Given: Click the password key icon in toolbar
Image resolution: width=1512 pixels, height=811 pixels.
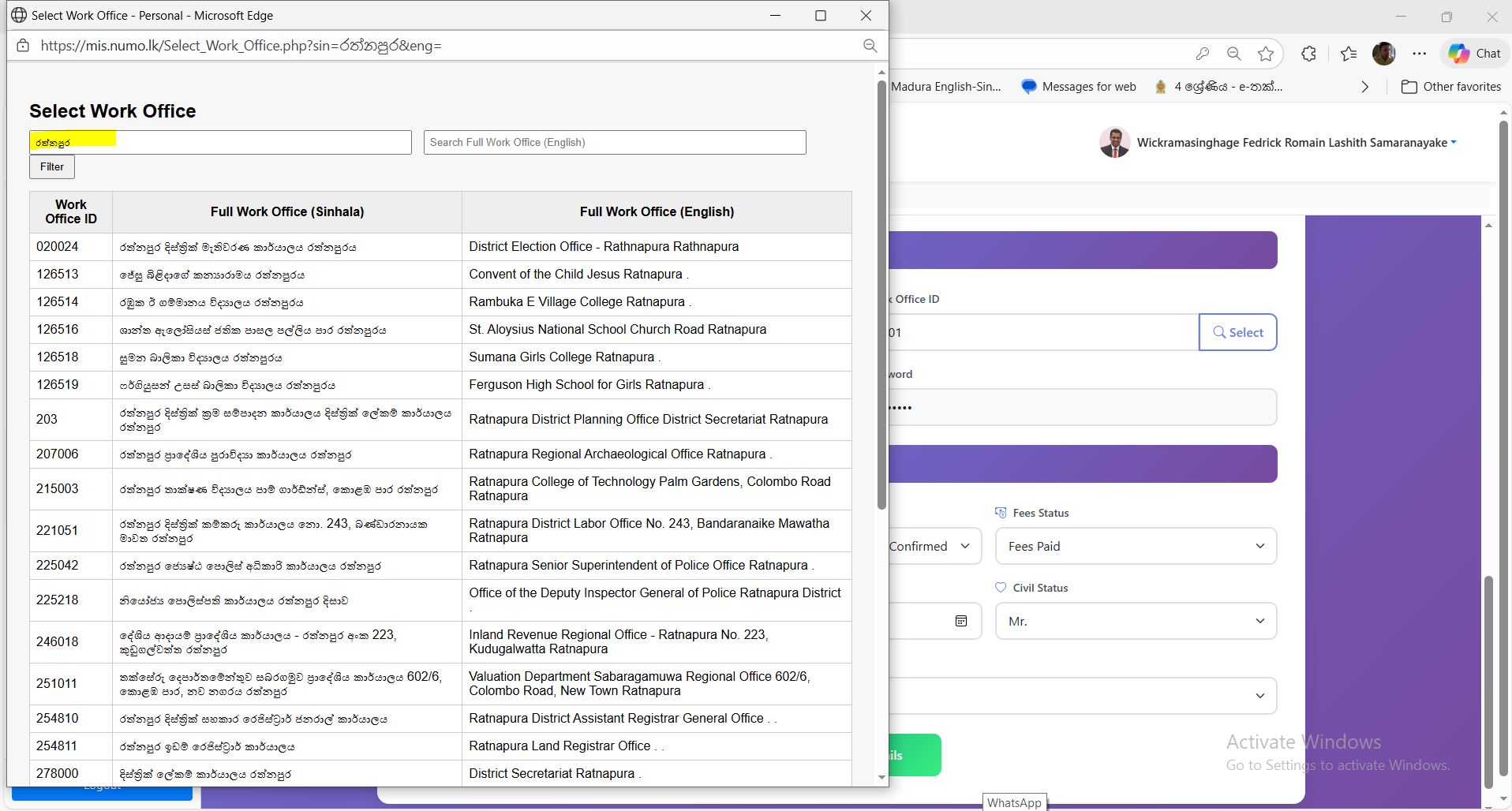Looking at the screenshot, I should pyautogui.click(x=1202, y=54).
